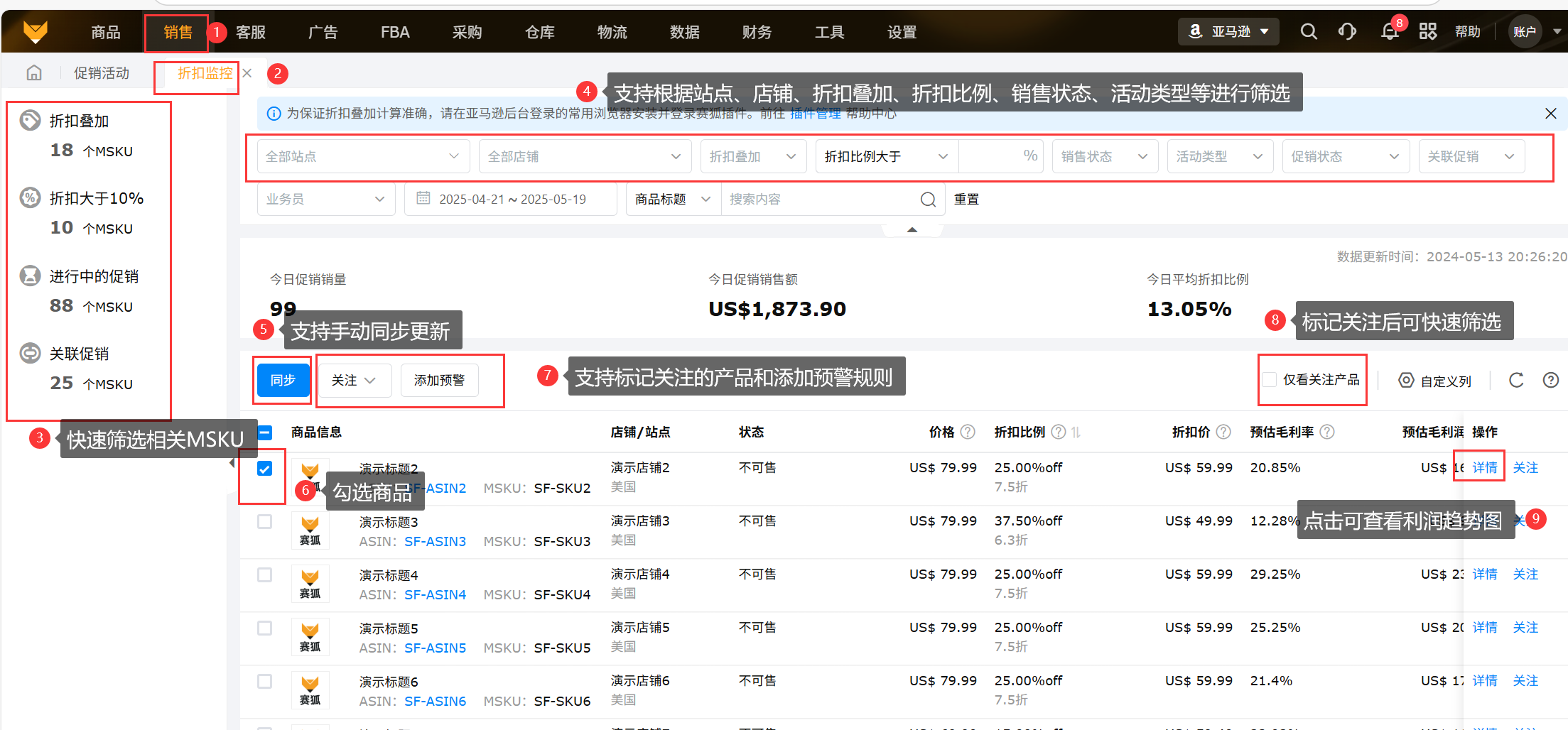Open the 客服 menu in top navigation
Viewport: 1568px width, 730px height.
[251, 32]
